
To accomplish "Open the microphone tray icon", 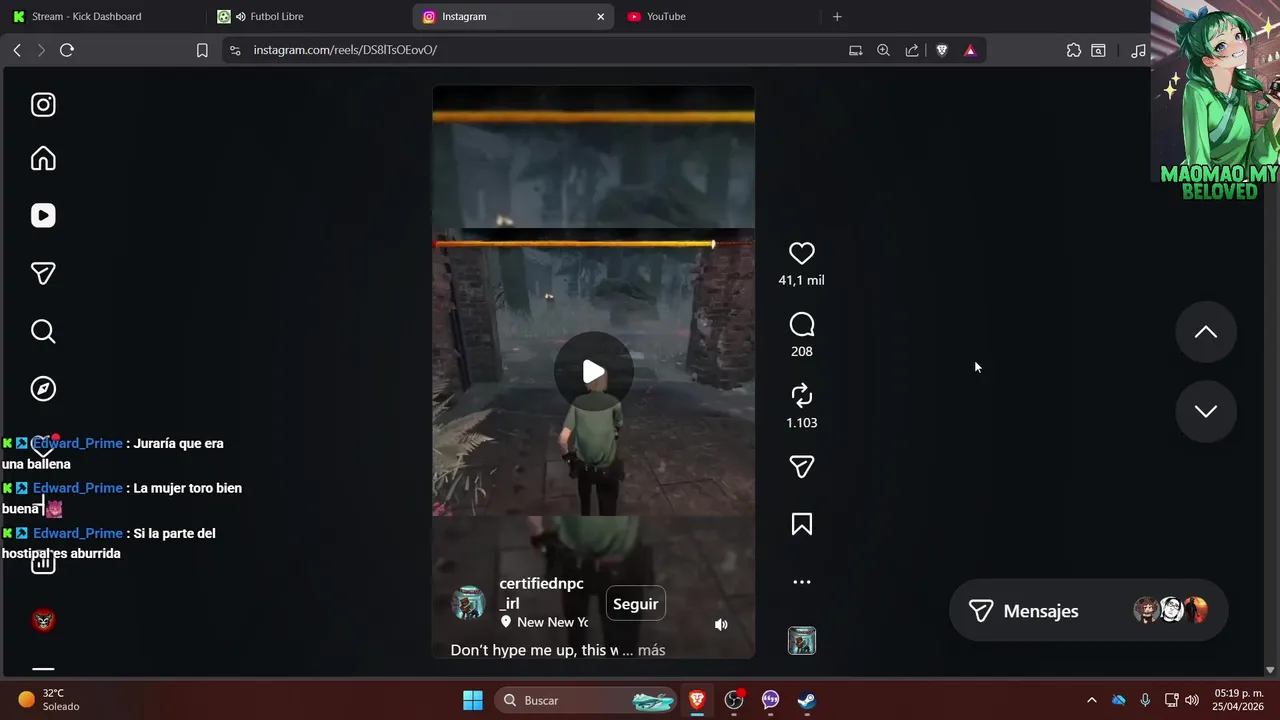I will (x=1145, y=700).
